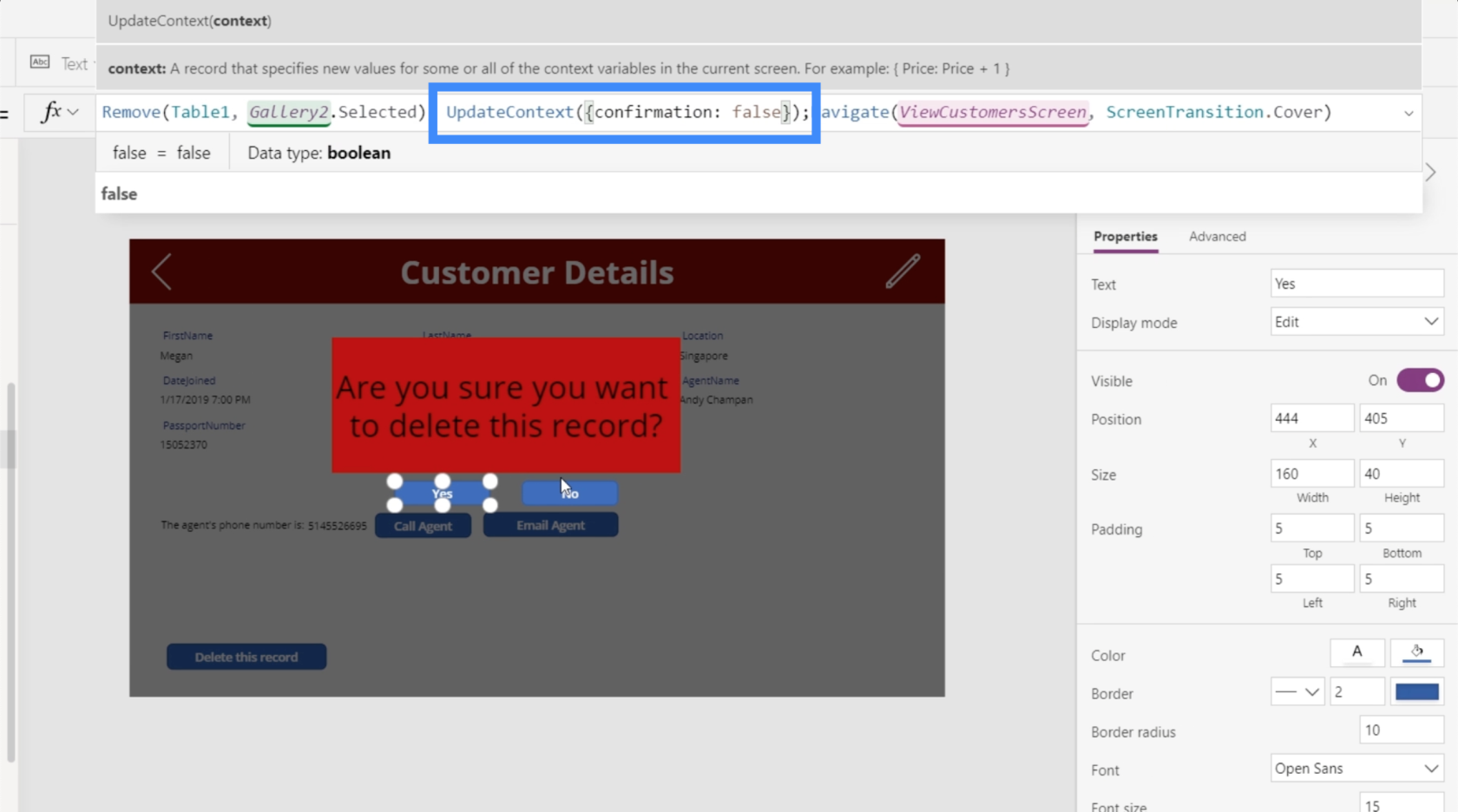
Task: Edit the Border radius field 10
Action: [1401, 730]
